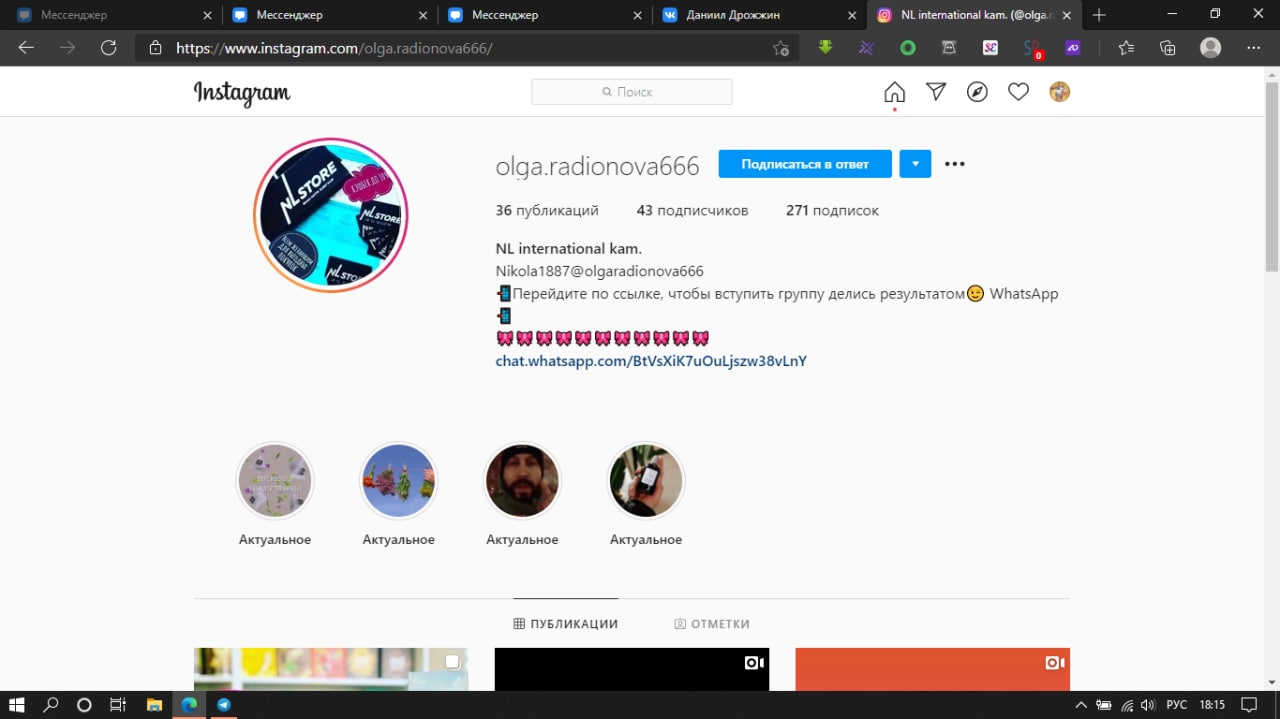
Task: Open Edge user profile icon
Action: [x=1211, y=48]
